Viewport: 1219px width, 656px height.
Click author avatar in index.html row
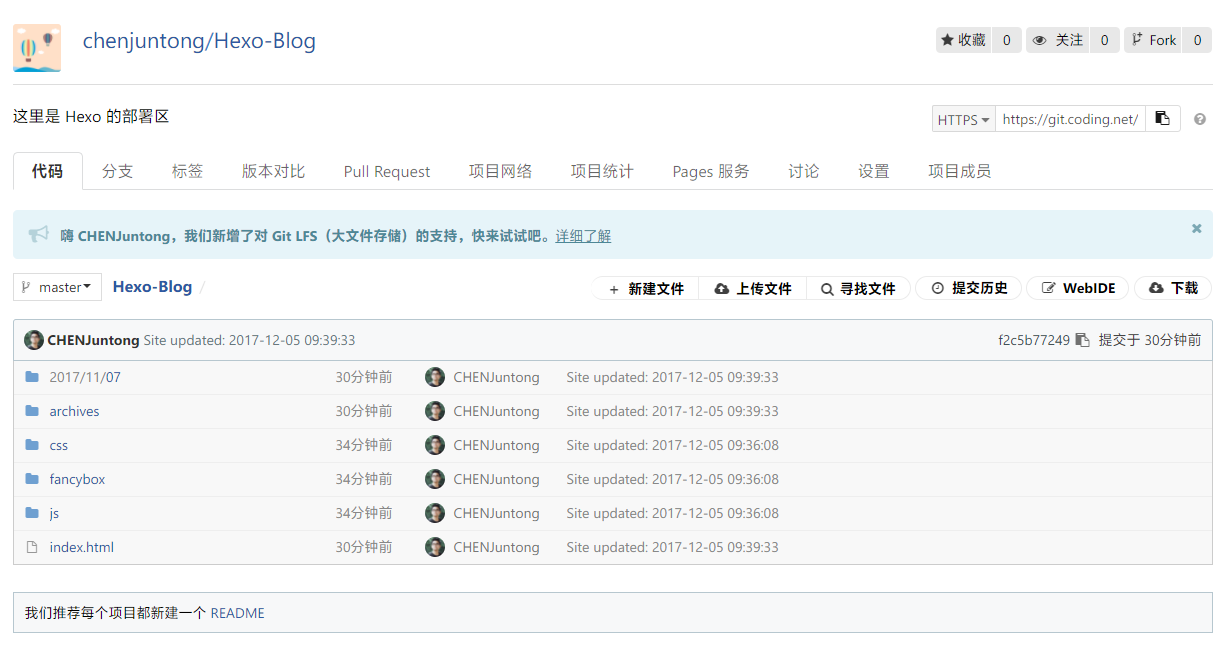[x=435, y=547]
